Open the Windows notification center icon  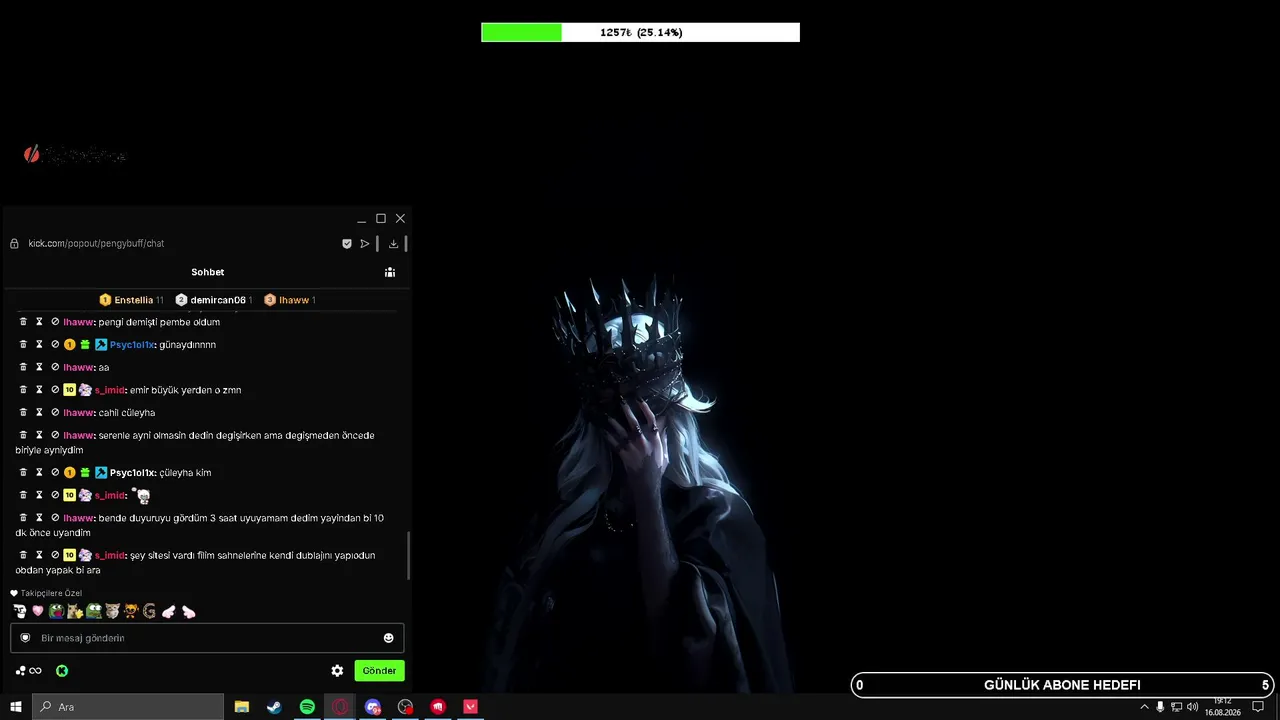click(x=1259, y=707)
